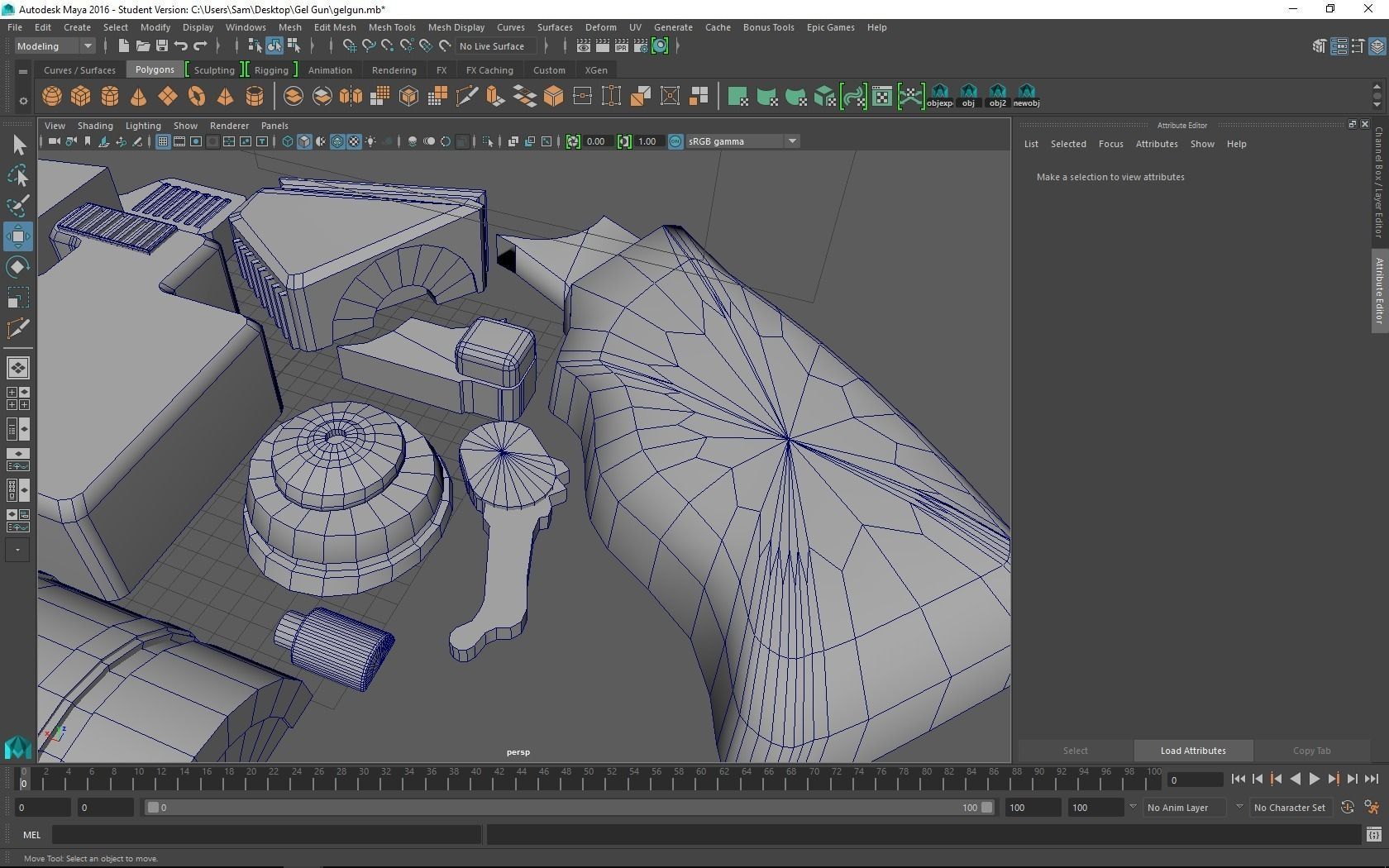The width and height of the screenshot is (1389, 868).
Task: Create a polygon plane from the shelf
Action: coord(168,97)
